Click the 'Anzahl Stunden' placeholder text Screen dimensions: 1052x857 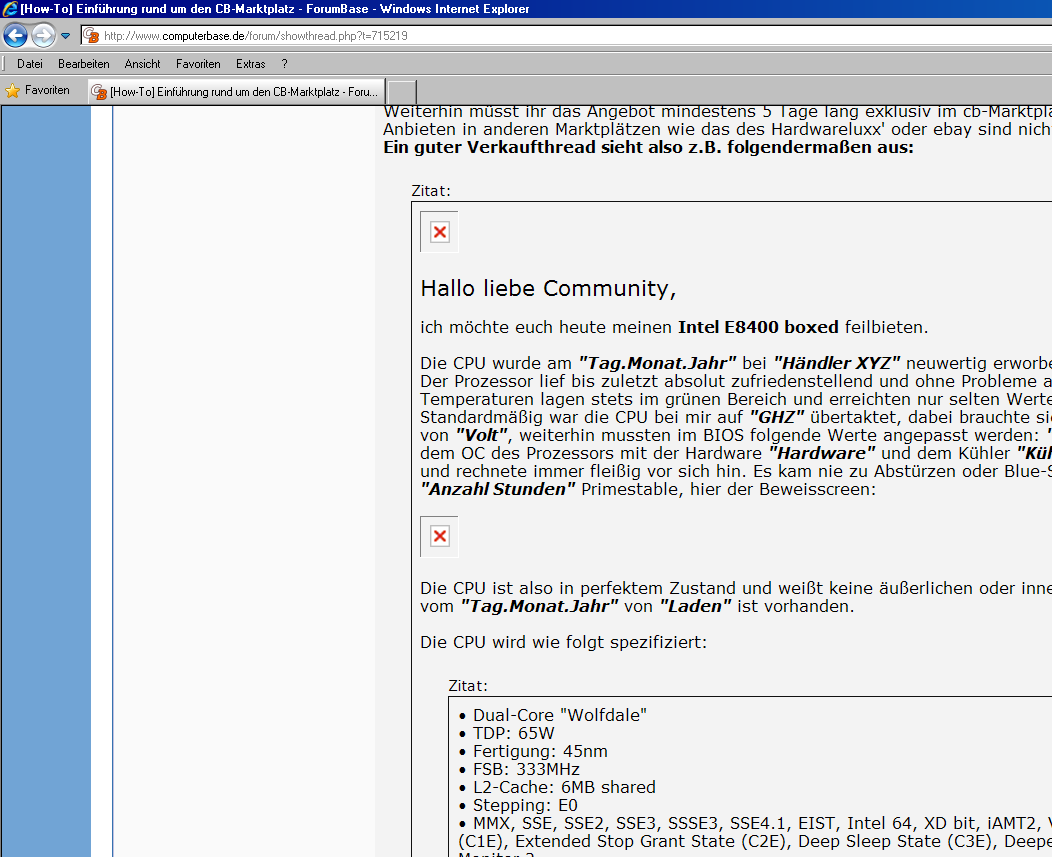[498, 489]
